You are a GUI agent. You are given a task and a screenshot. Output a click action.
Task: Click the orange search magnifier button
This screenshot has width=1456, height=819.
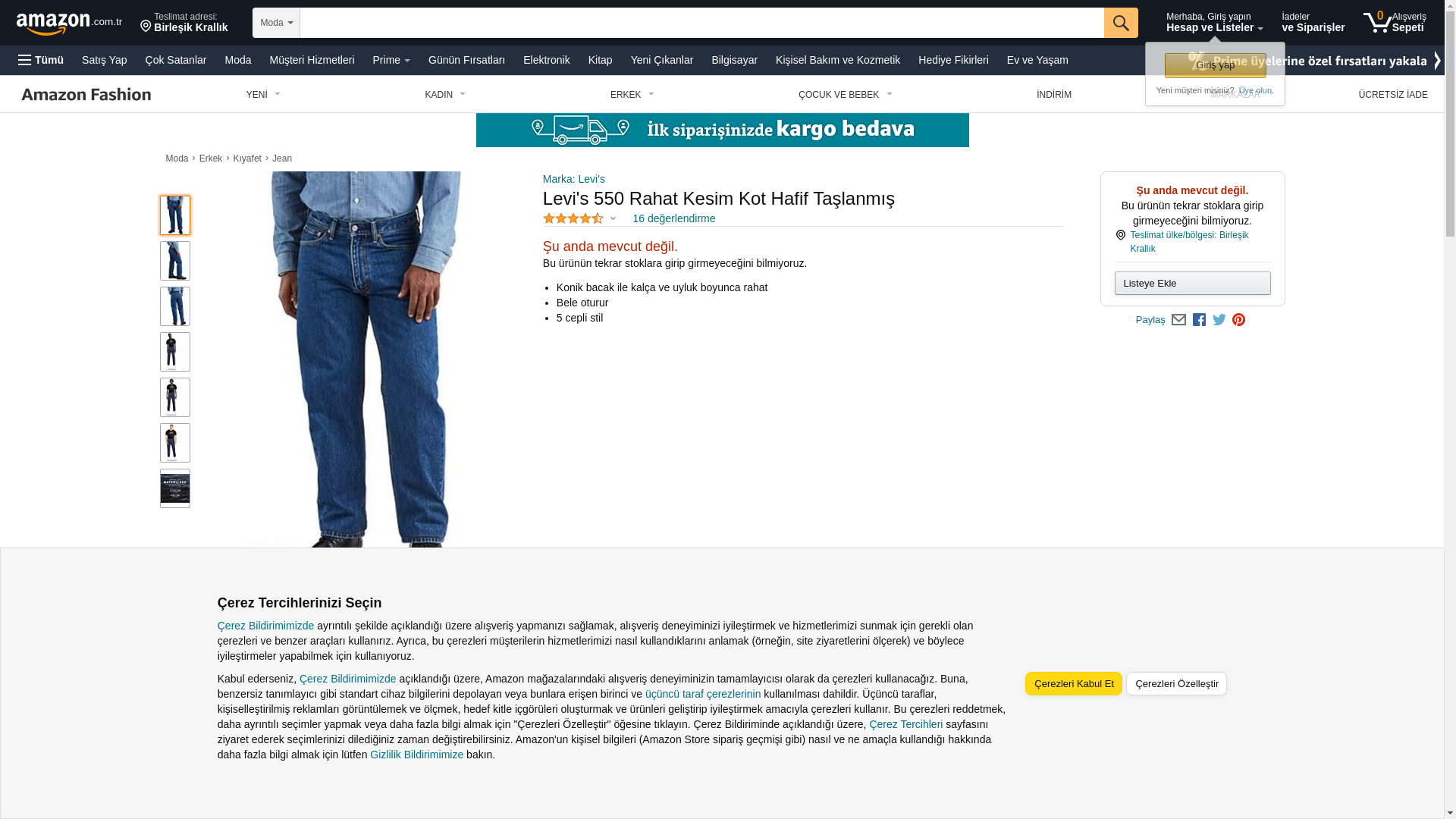[1120, 23]
